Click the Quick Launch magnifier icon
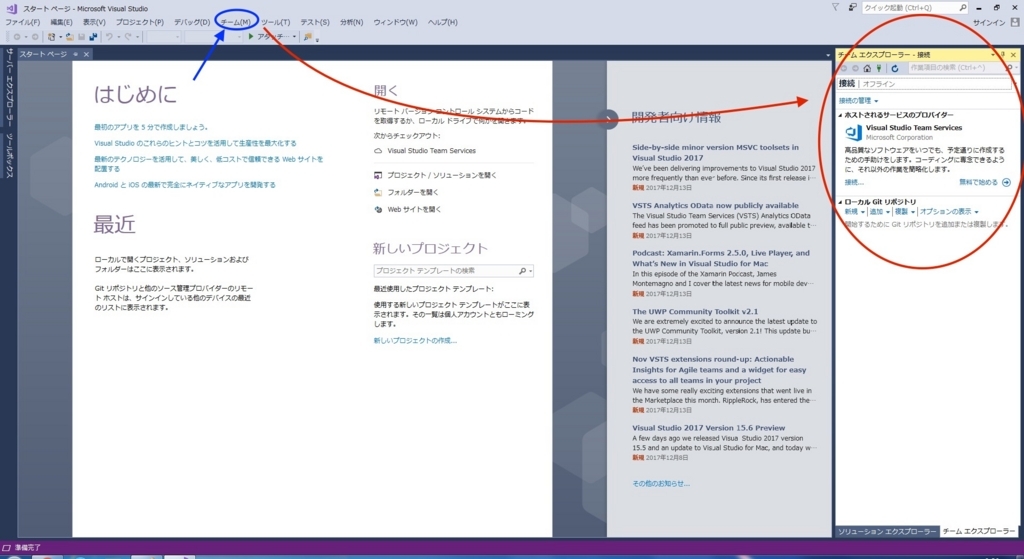Screen dimensions: 1024x559 pos(963,8)
